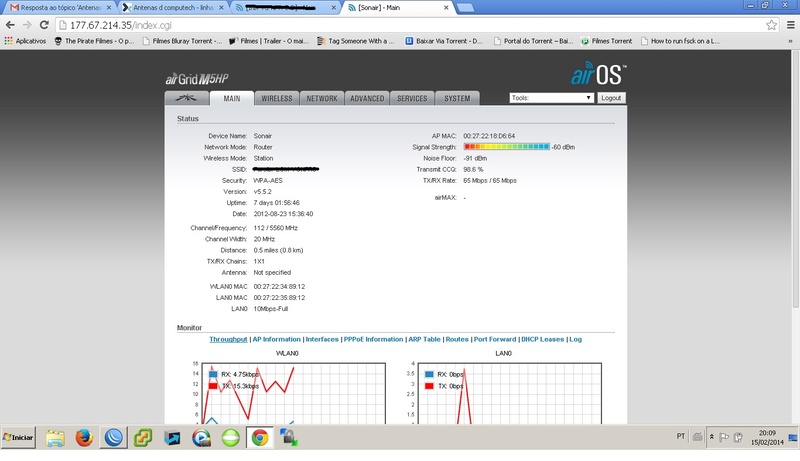Reload the page with the refresh icon
Viewport: 800px width, 461px height.
pyautogui.click(x=44, y=25)
